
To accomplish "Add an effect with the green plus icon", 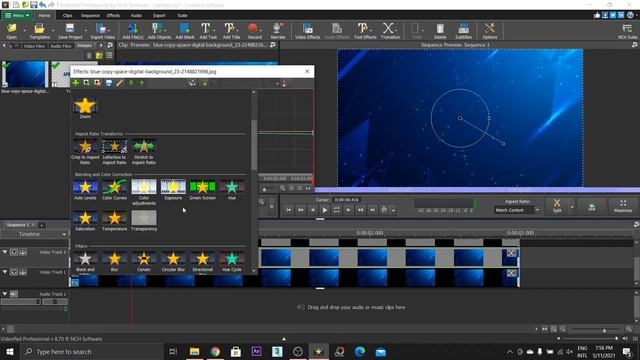I will [x=76, y=83].
